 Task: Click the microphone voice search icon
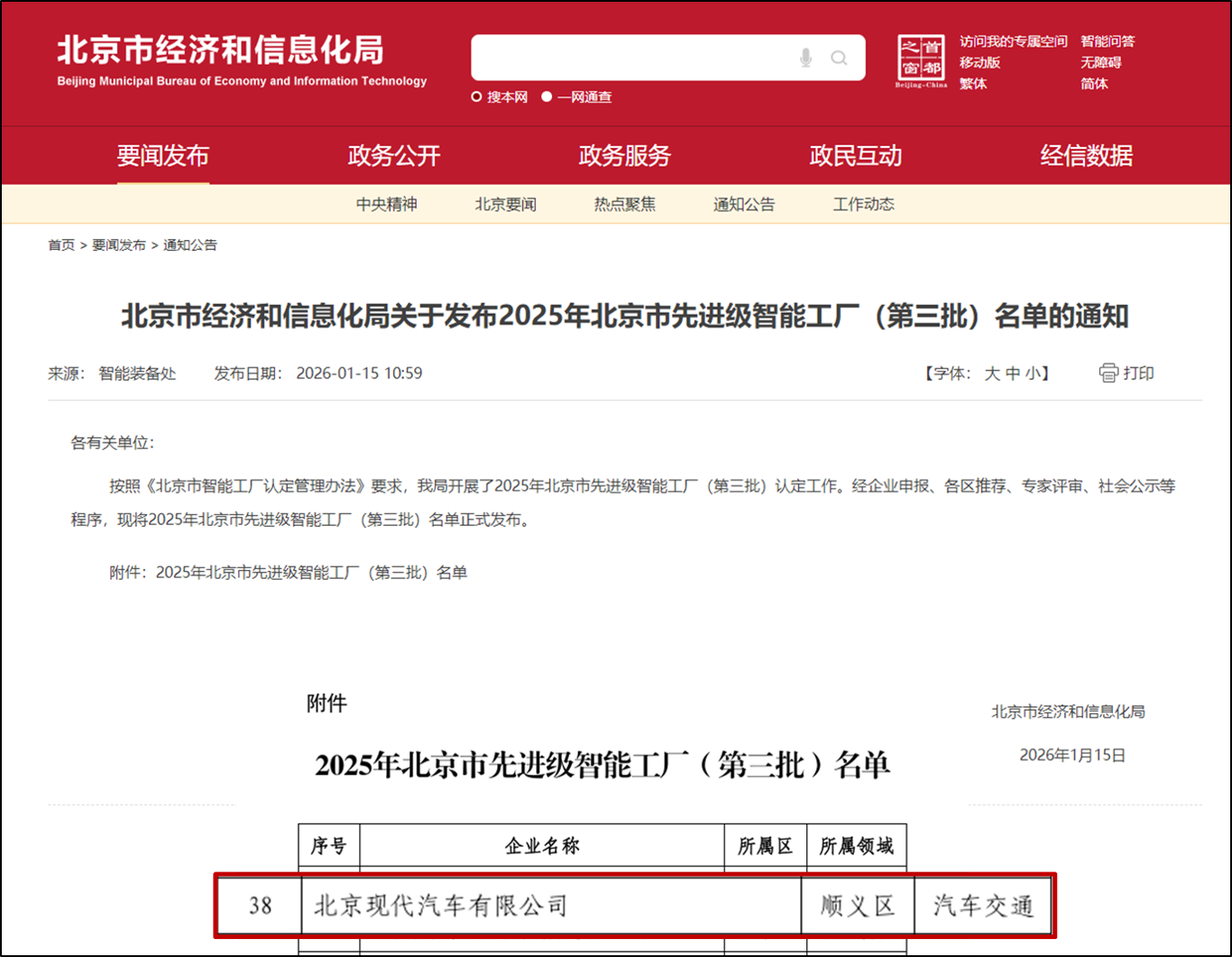[805, 59]
